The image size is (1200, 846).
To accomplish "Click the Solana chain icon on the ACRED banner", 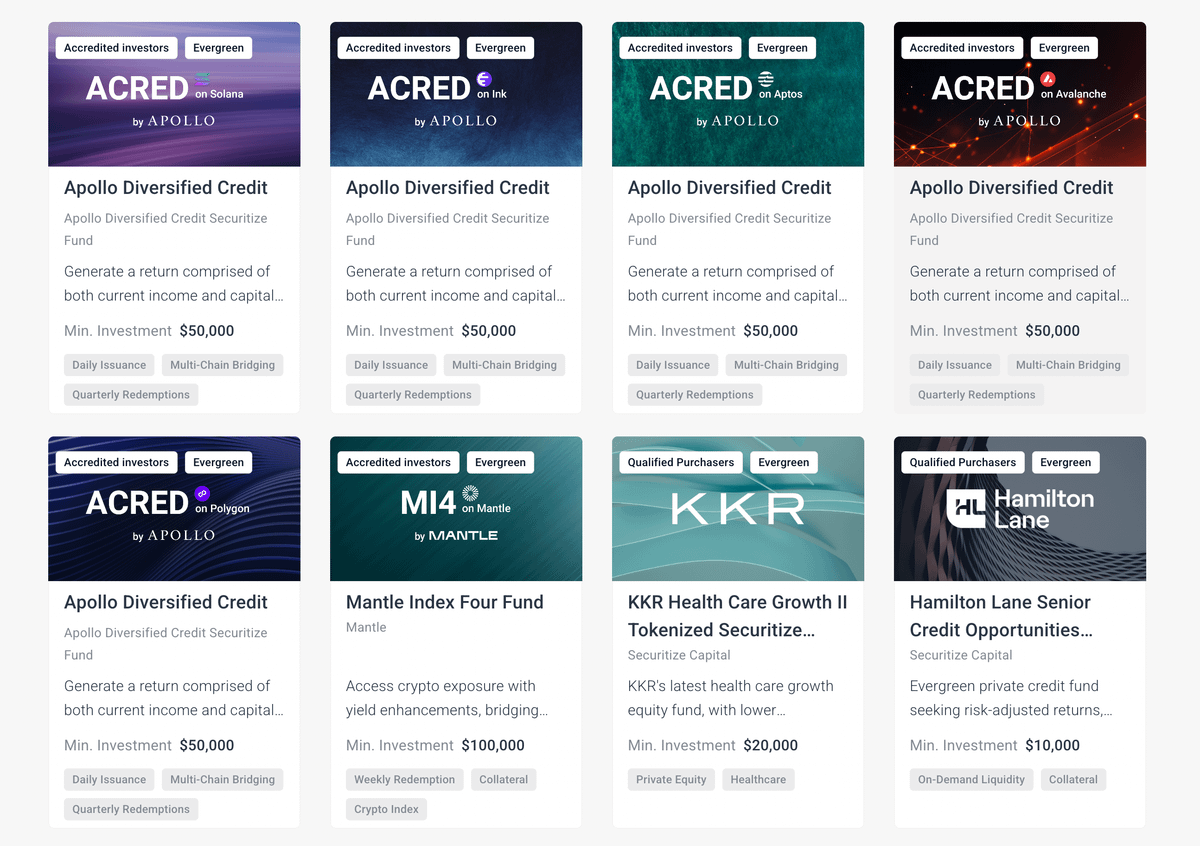I will (x=203, y=78).
